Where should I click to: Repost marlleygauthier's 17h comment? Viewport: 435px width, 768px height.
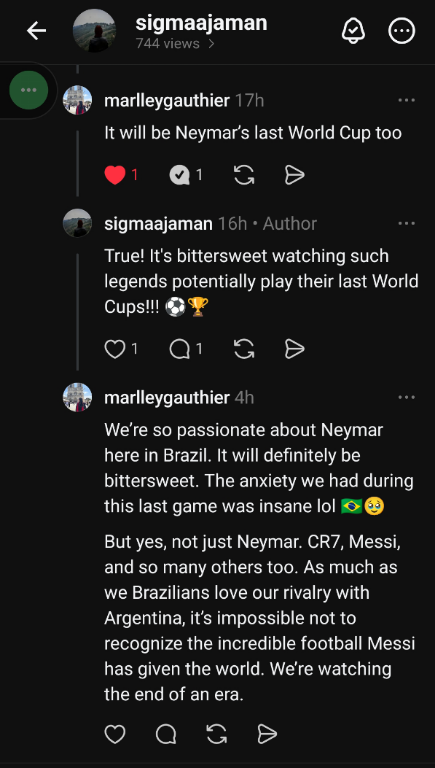[x=244, y=175]
